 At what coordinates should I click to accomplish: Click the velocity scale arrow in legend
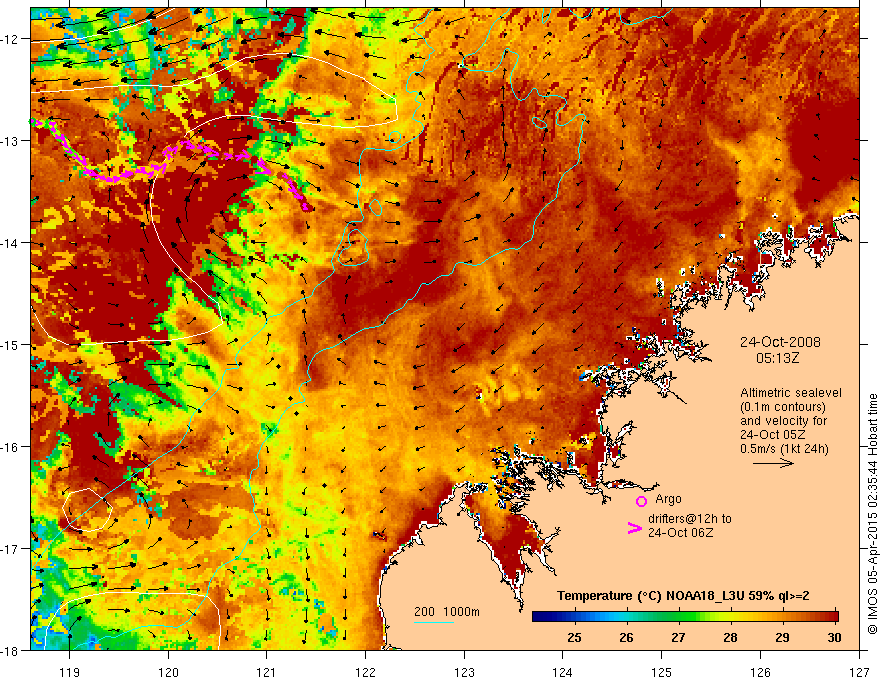773,463
